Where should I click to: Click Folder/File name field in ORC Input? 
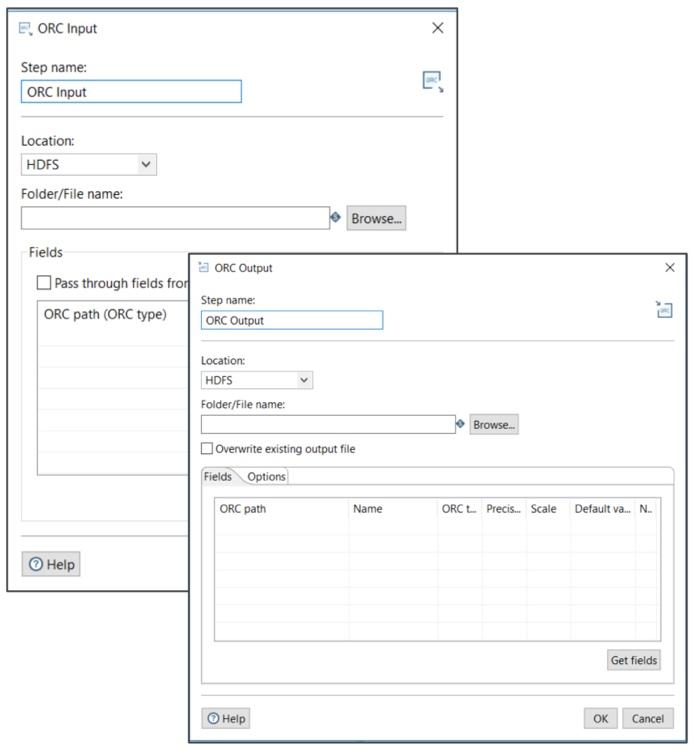175,218
